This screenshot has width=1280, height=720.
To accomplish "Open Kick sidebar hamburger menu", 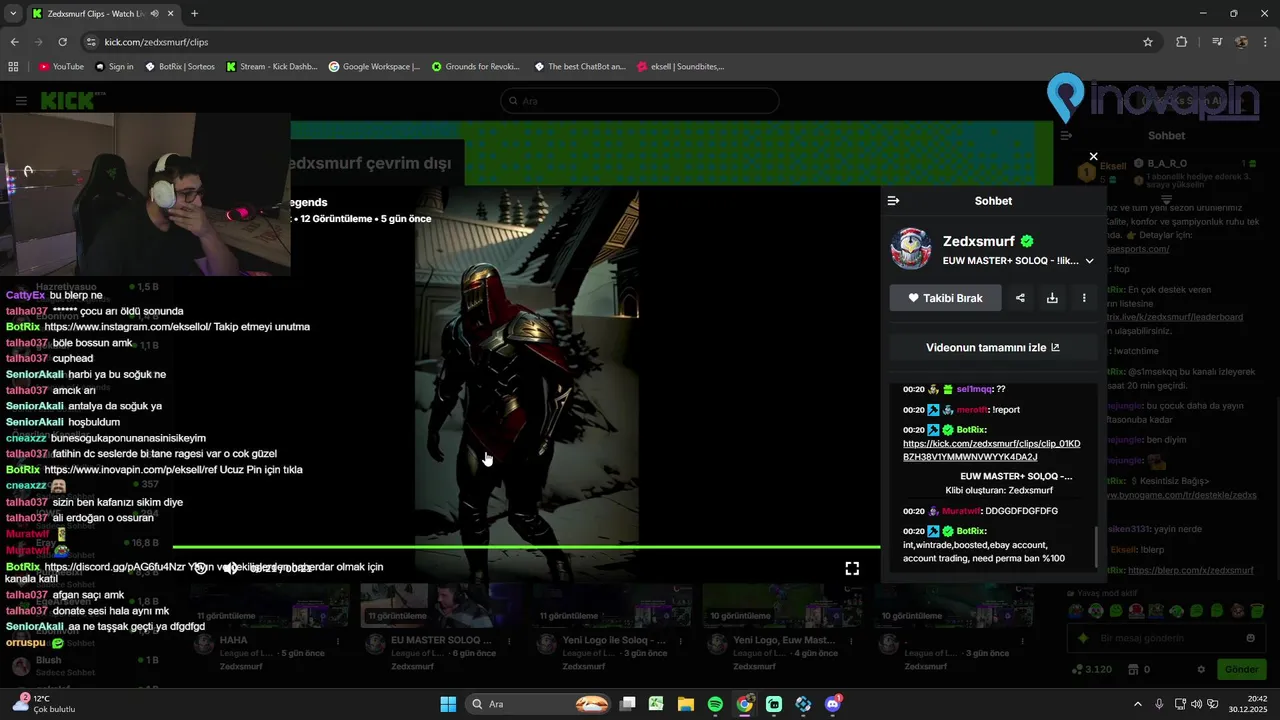I will click(x=21, y=101).
